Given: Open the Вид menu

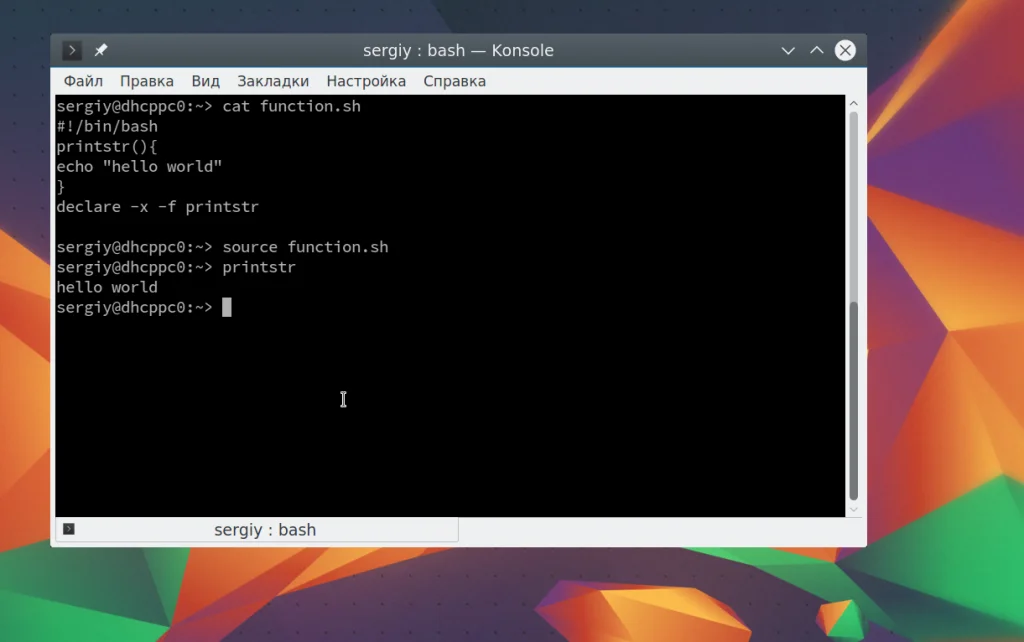Looking at the screenshot, I should 205,81.
